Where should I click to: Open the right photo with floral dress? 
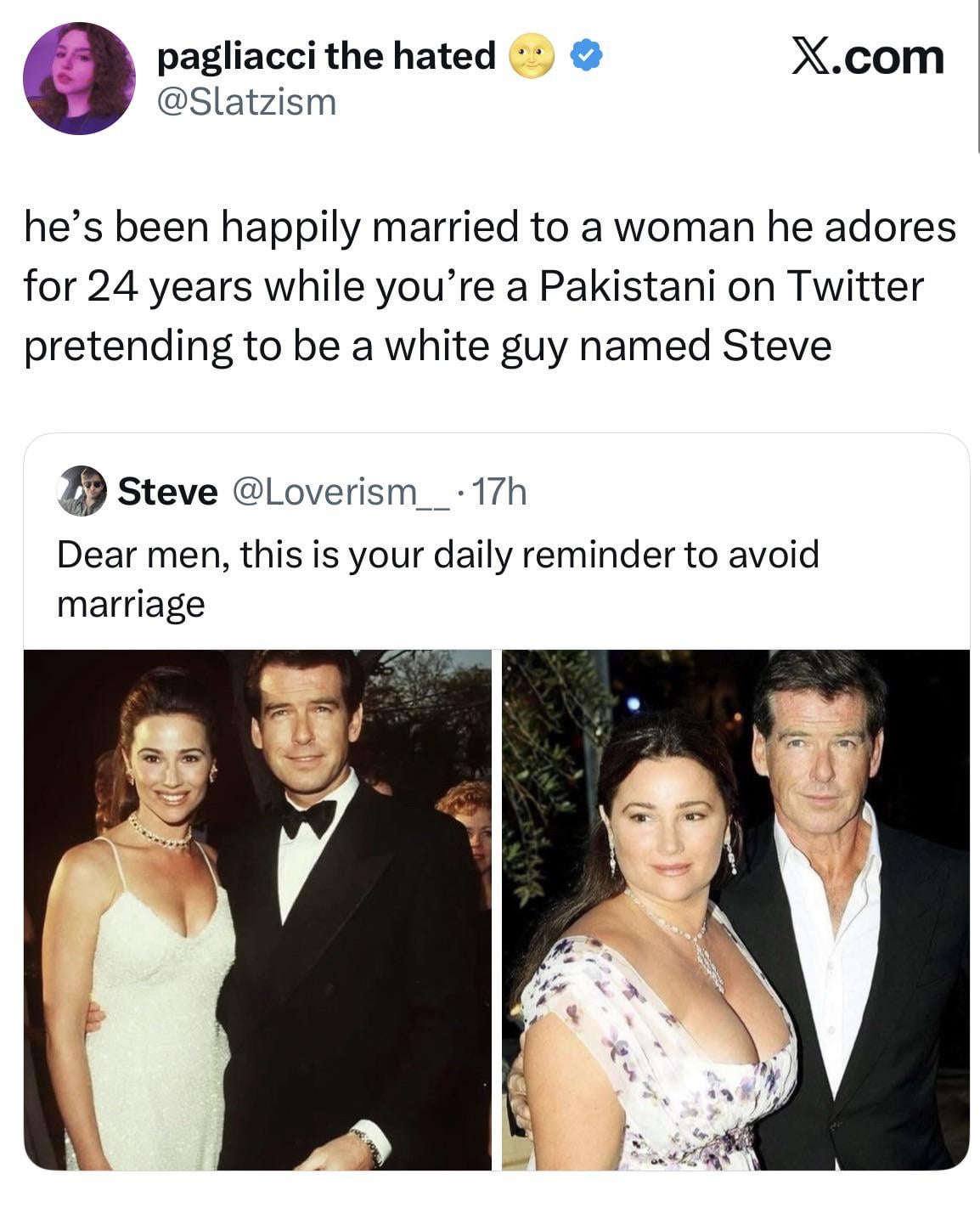coord(735,909)
